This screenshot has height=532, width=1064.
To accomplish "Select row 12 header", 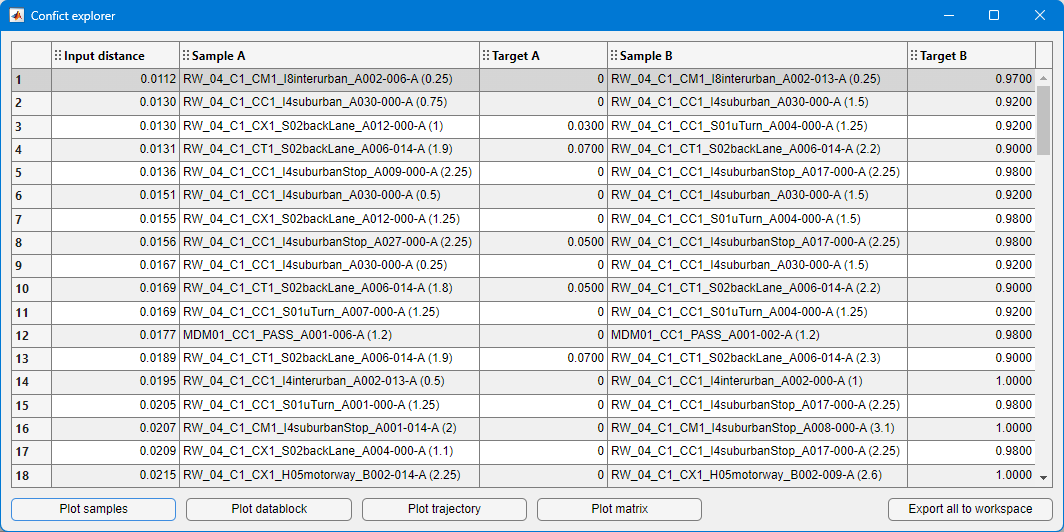I will [31, 335].
